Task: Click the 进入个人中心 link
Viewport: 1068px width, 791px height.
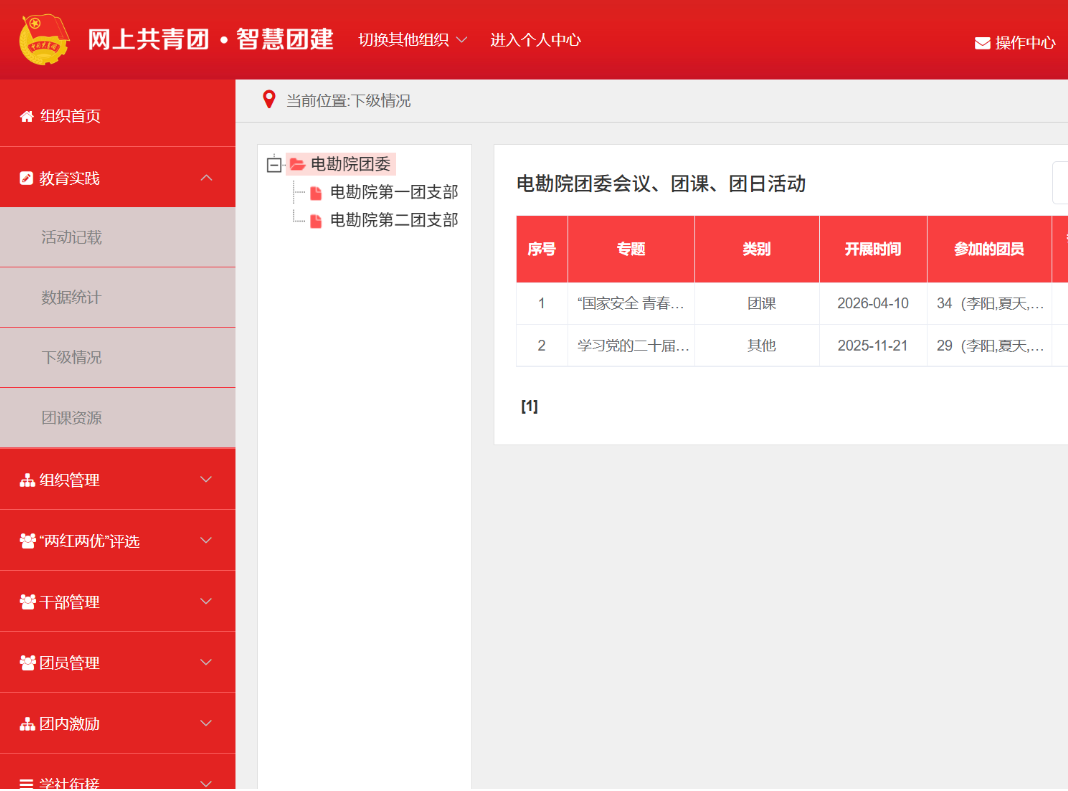Action: coord(535,40)
